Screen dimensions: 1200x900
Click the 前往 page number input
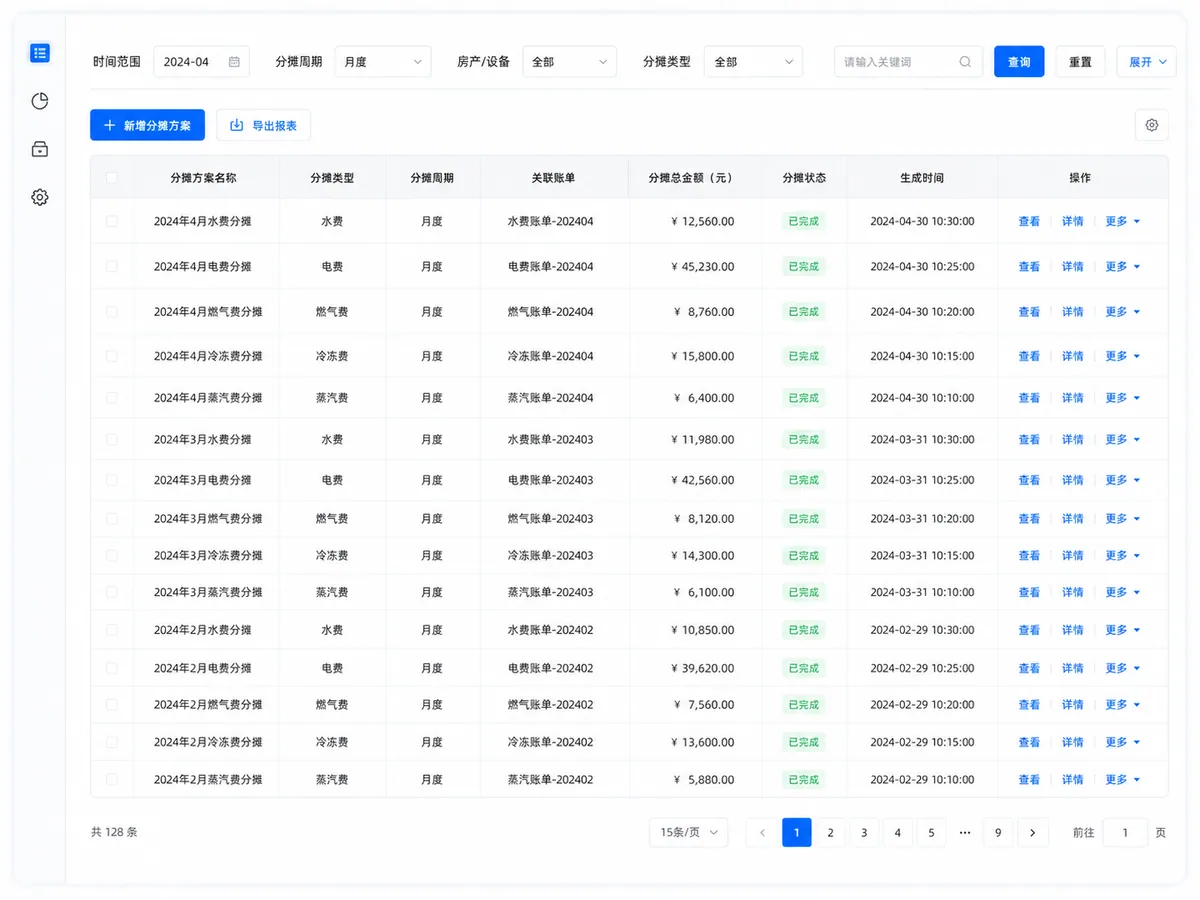[x=1125, y=832]
